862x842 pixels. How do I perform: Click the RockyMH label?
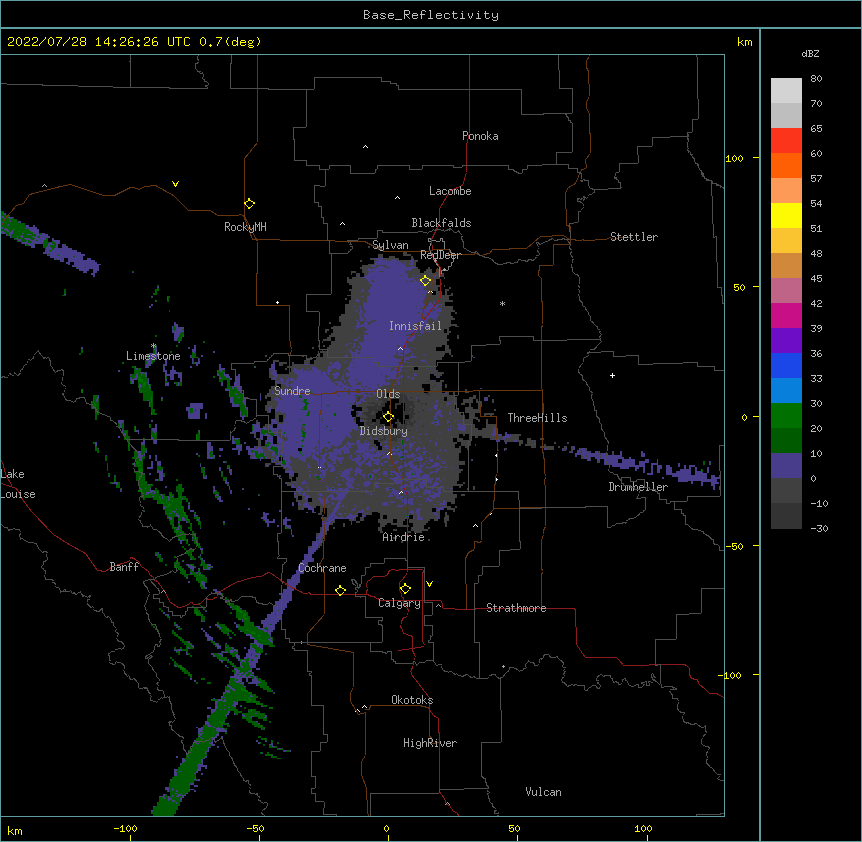pyautogui.click(x=245, y=227)
